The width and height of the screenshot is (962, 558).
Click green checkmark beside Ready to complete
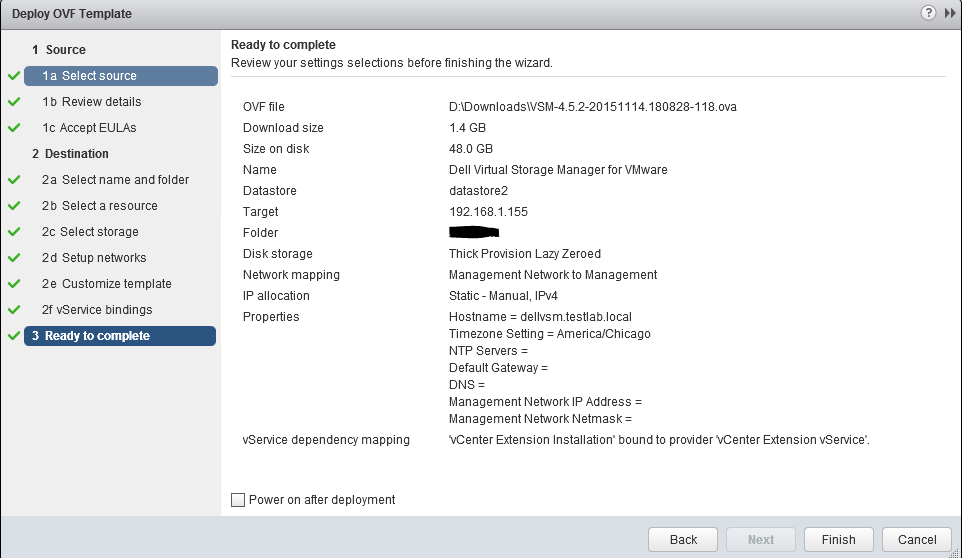(13, 336)
